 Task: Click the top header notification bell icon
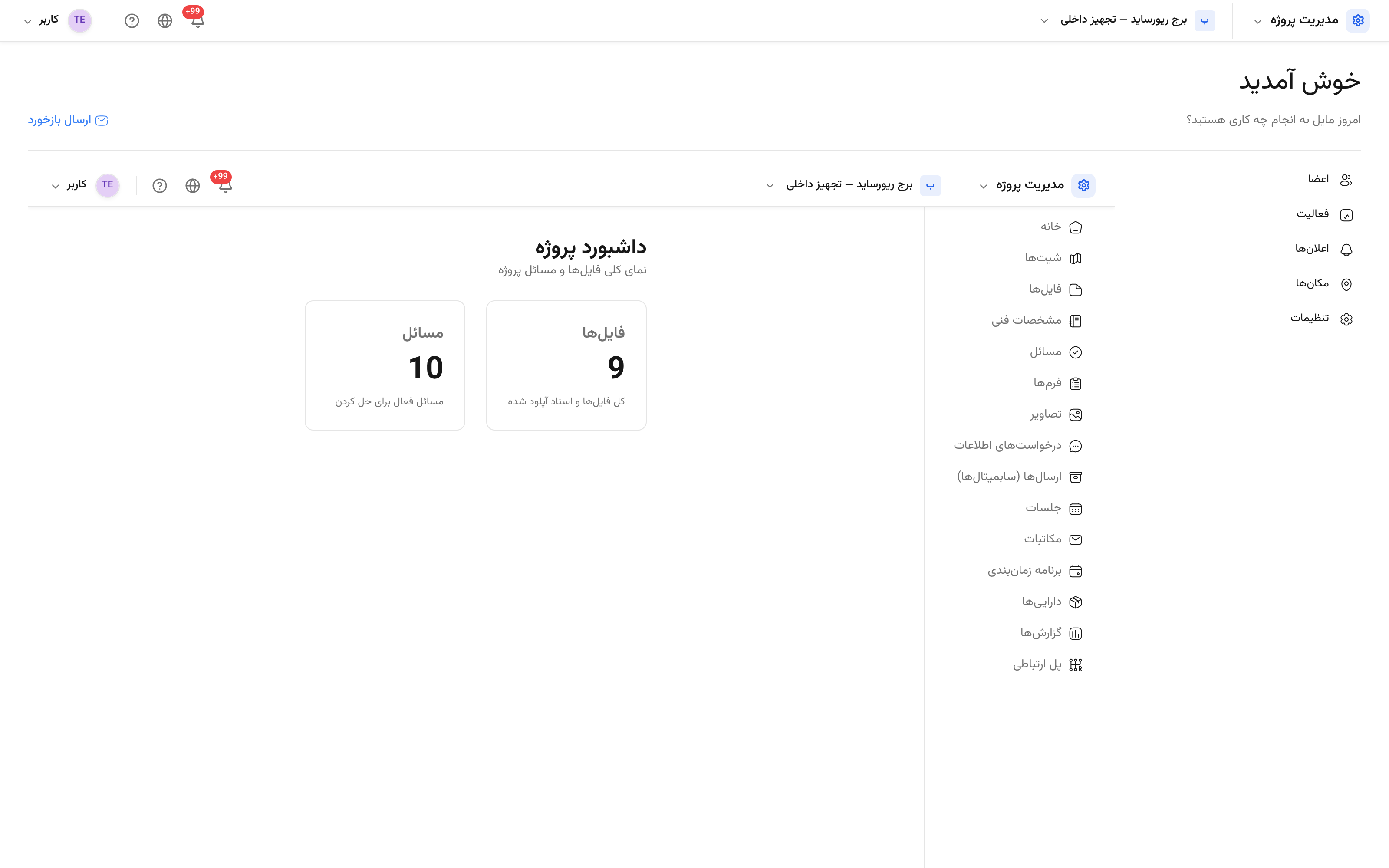click(197, 21)
